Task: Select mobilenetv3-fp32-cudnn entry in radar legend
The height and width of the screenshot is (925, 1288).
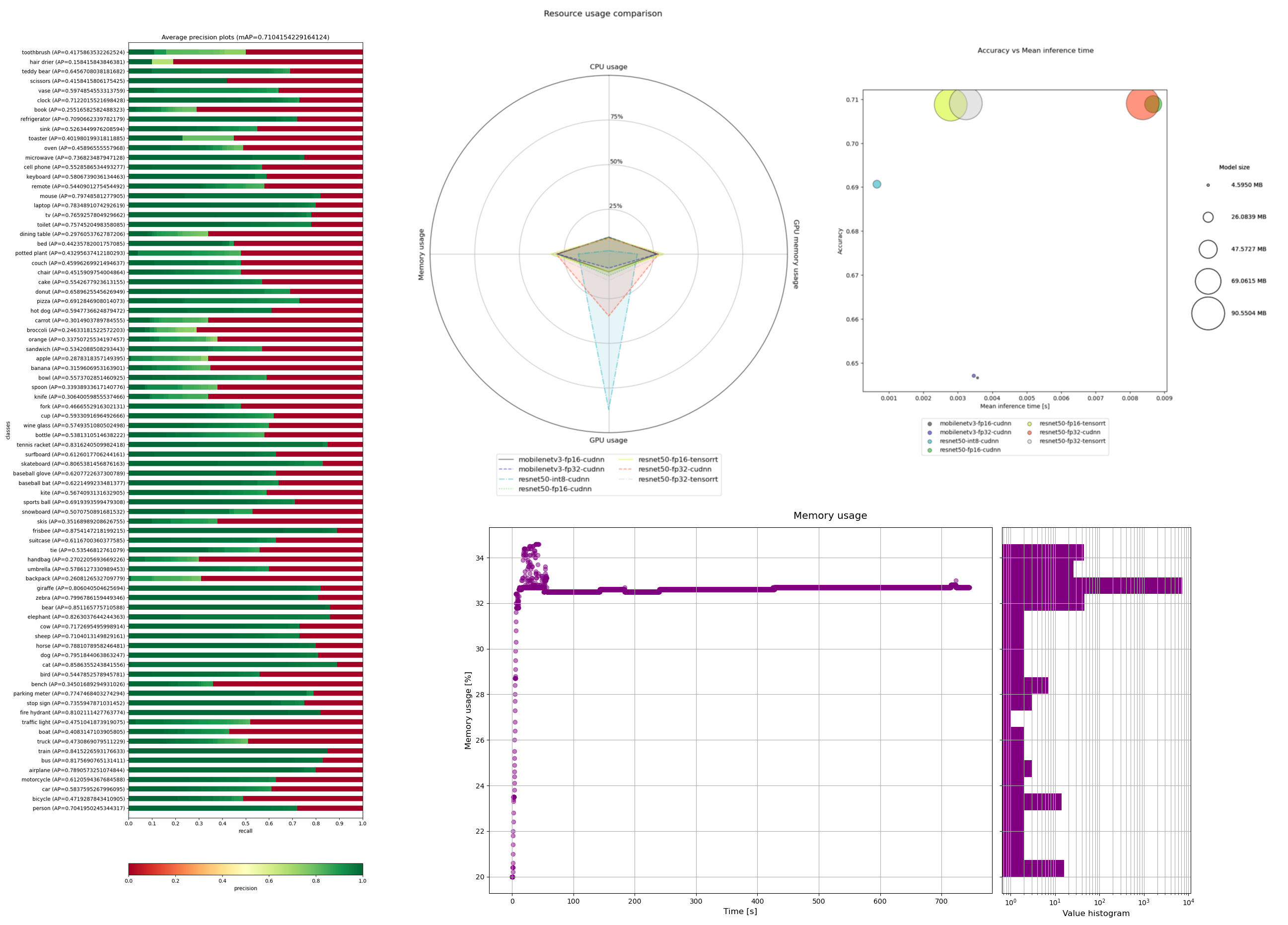Action: [561, 469]
